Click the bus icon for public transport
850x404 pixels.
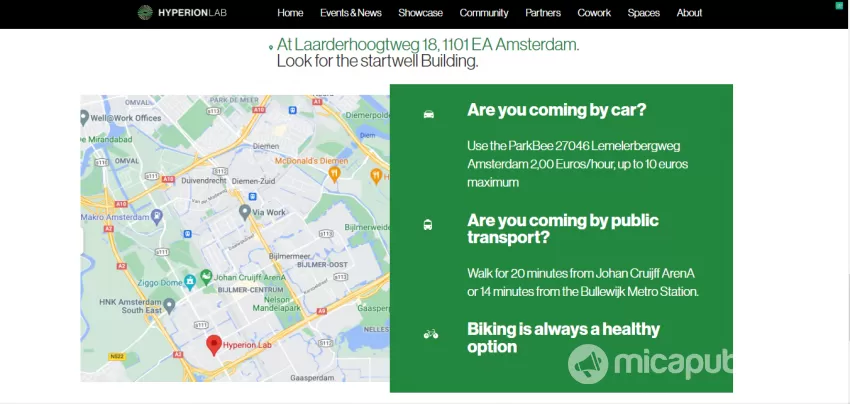428,225
